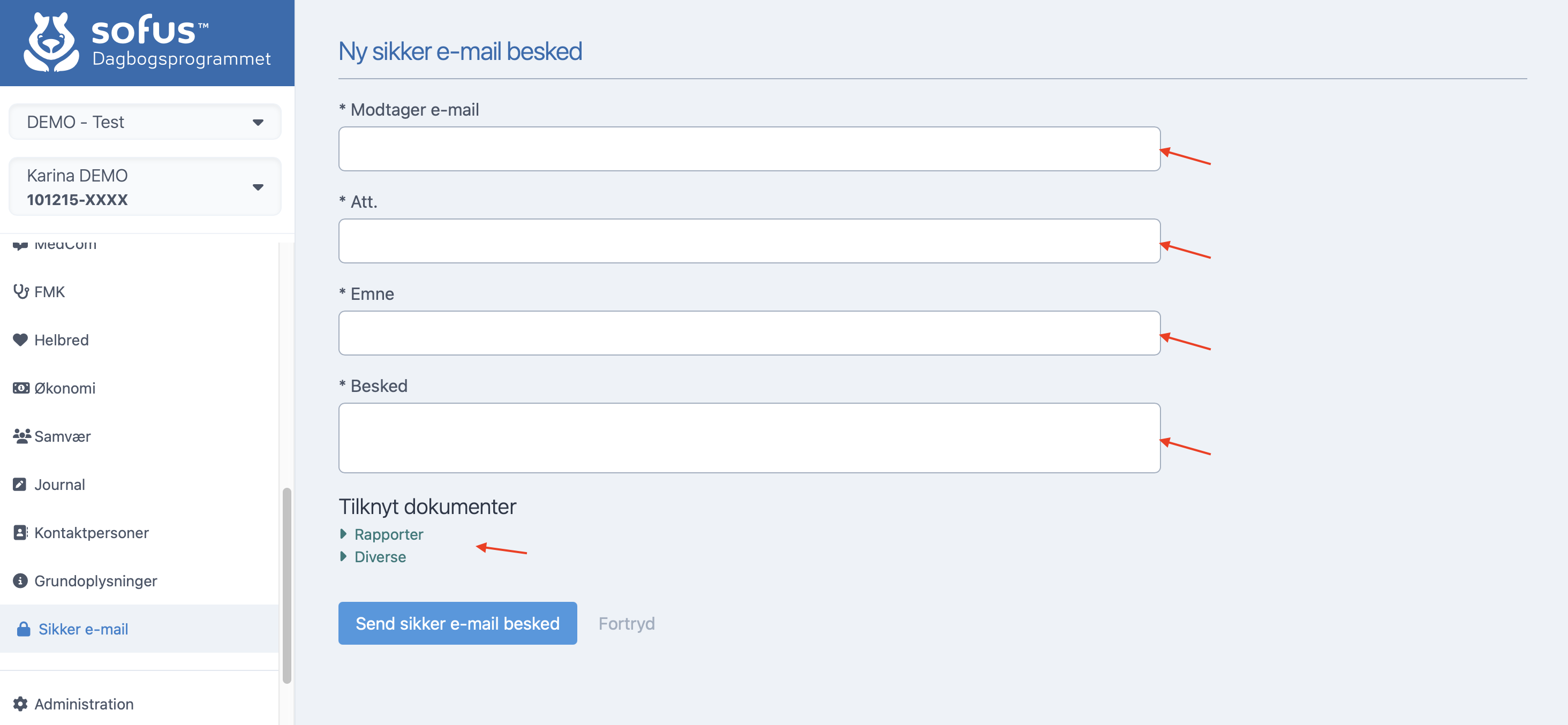The image size is (1568, 725).
Task: Focus the Modtager e-mail input field
Action: point(749,148)
